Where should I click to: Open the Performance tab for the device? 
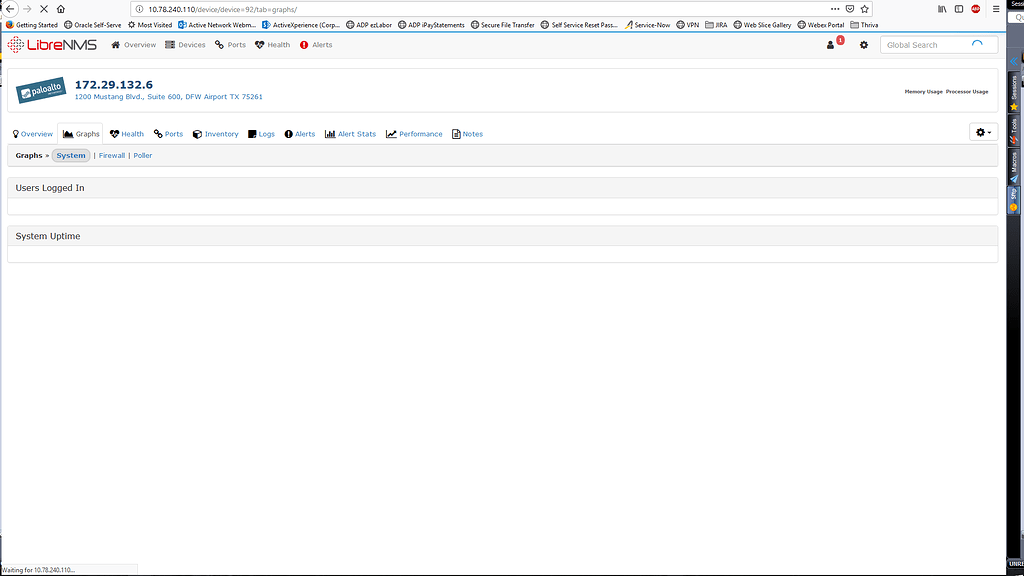(x=413, y=133)
